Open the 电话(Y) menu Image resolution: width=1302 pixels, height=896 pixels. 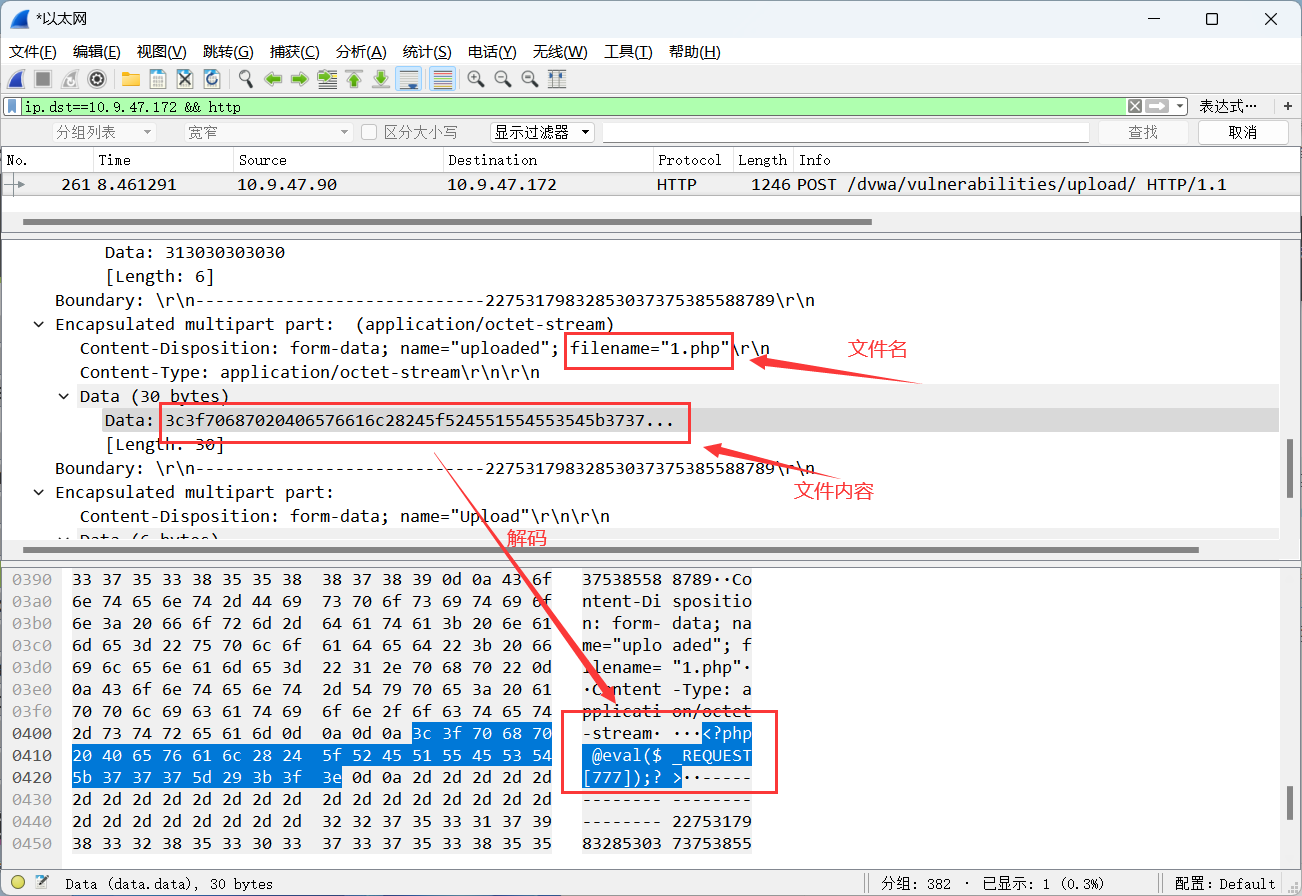pos(492,52)
